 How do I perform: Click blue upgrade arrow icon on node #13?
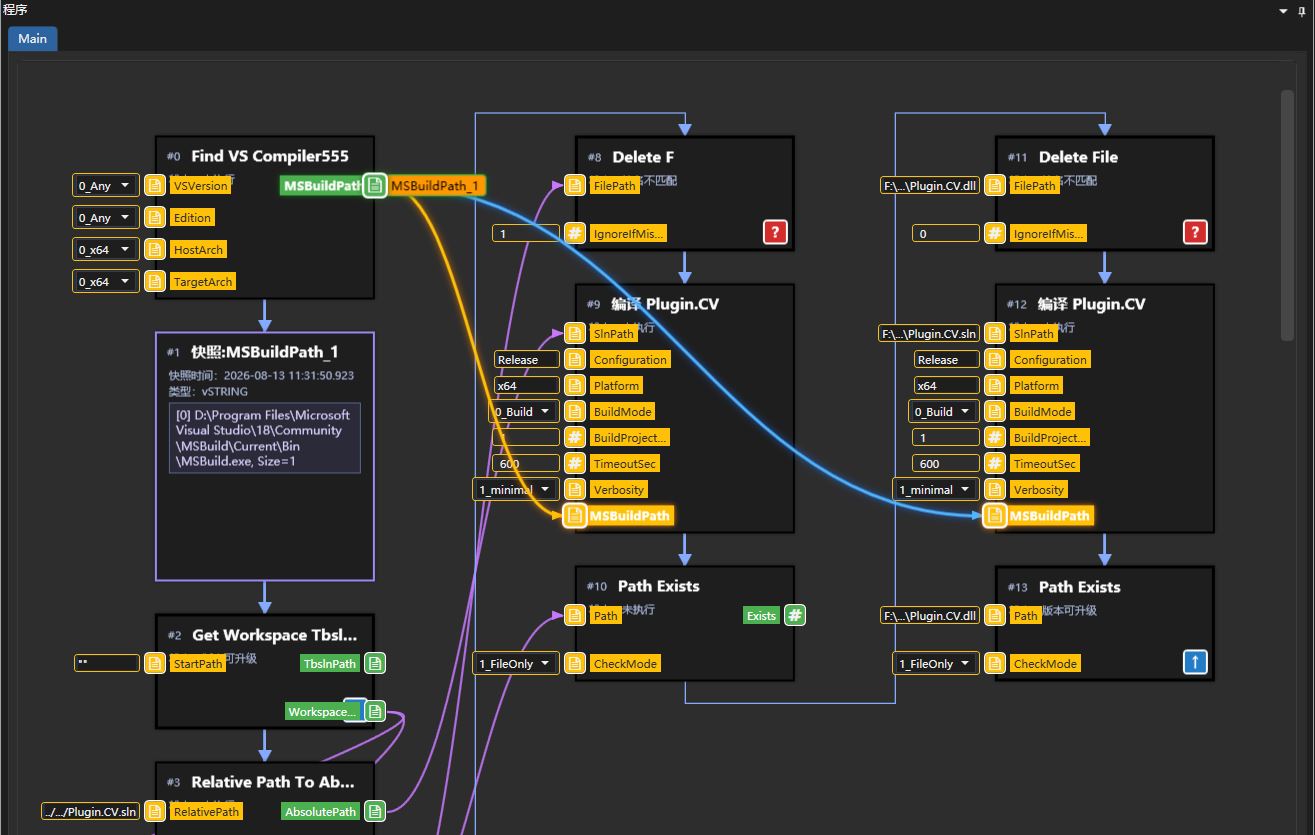(x=1195, y=662)
